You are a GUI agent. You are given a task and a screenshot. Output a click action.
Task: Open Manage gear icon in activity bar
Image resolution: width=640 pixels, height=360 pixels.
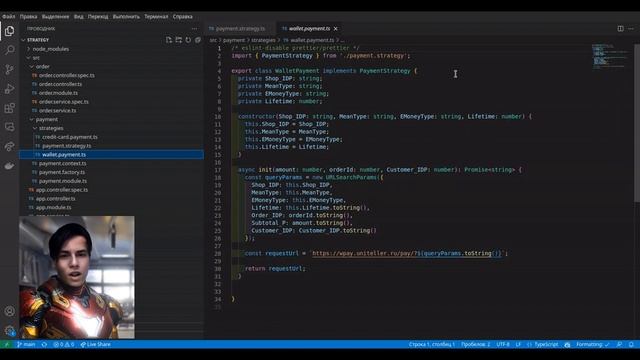9,331
